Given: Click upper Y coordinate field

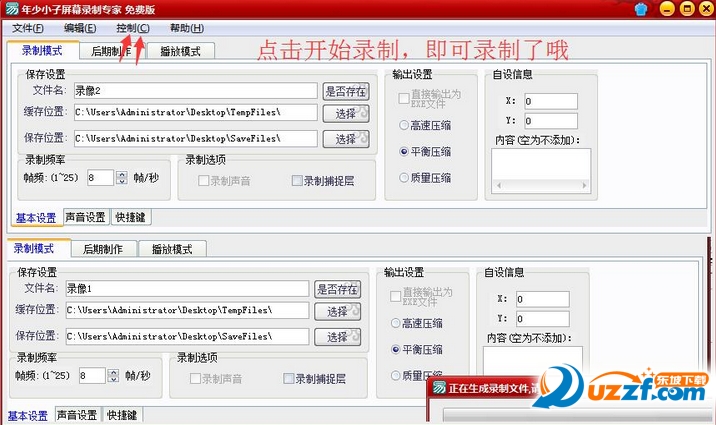Looking at the screenshot, I should tap(551, 121).
